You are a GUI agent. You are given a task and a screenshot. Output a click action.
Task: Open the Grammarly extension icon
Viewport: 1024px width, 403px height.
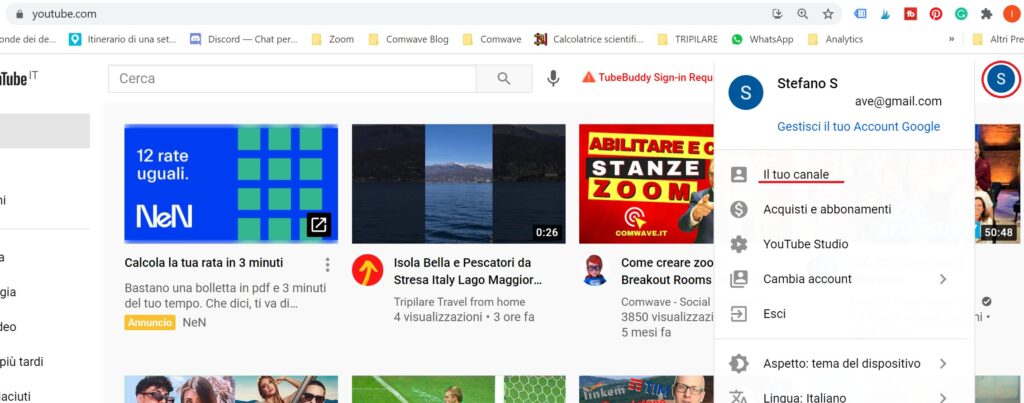coord(961,14)
